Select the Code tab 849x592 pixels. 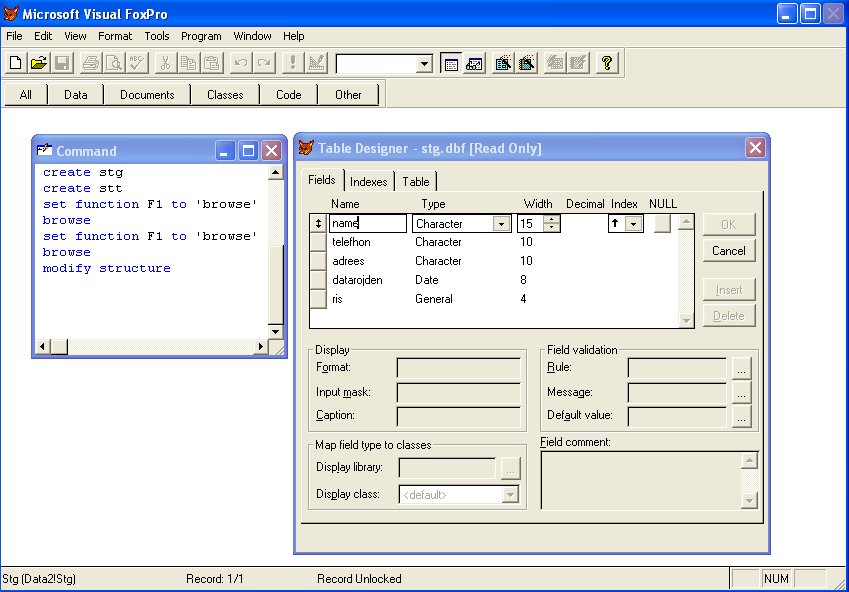(289, 95)
